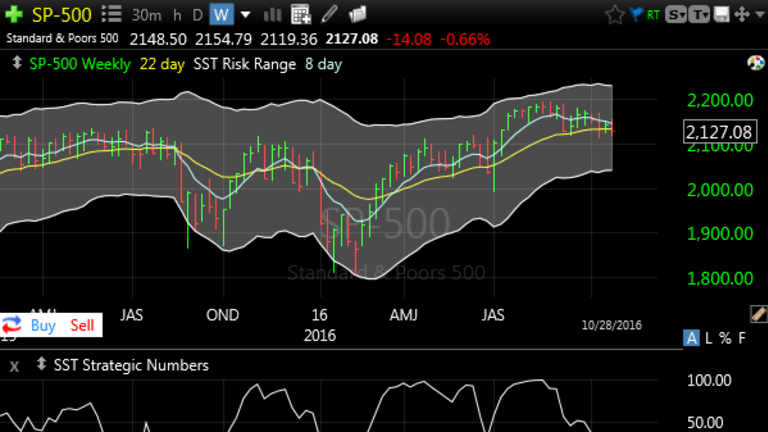Click the bold 2127.08 last price in header
The width and height of the screenshot is (768, 432).
click(352, 39)
